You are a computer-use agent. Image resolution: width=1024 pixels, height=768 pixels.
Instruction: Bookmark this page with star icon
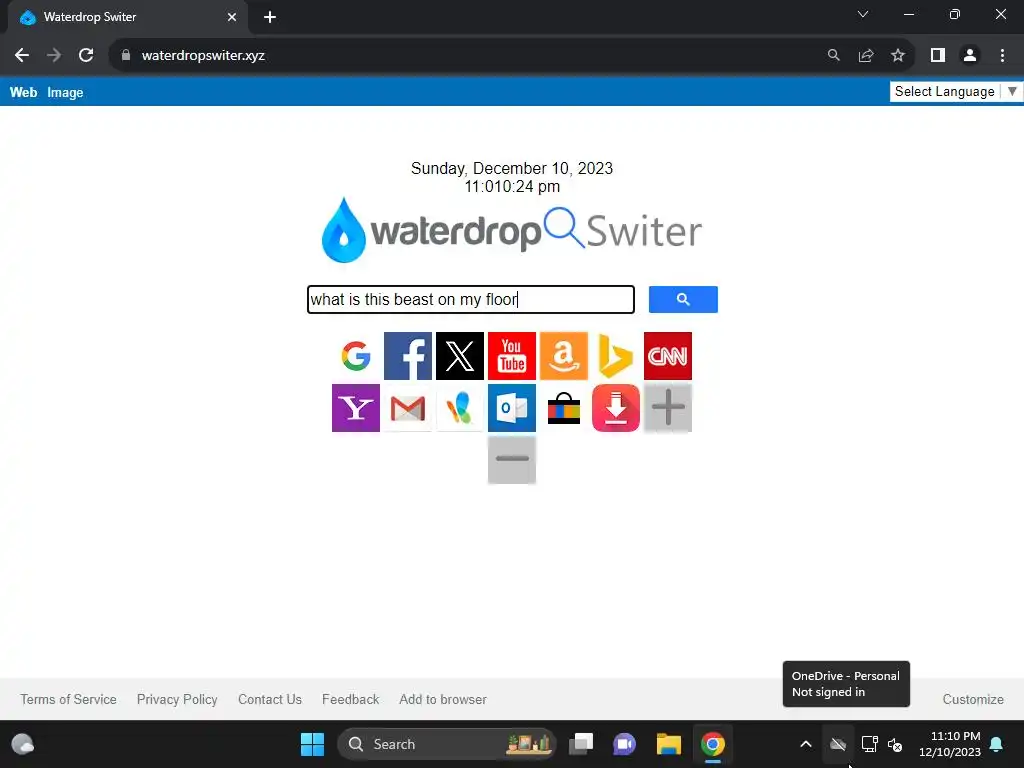pyautogui.click(x=898, y=56)
